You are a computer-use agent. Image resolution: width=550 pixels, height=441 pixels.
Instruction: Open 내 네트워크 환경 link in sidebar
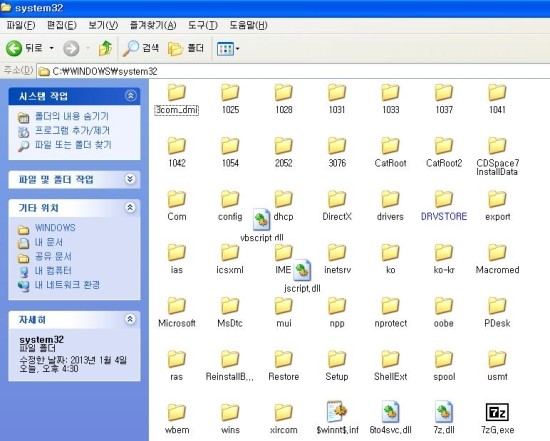pyautogui.click(x=67, y=285)
